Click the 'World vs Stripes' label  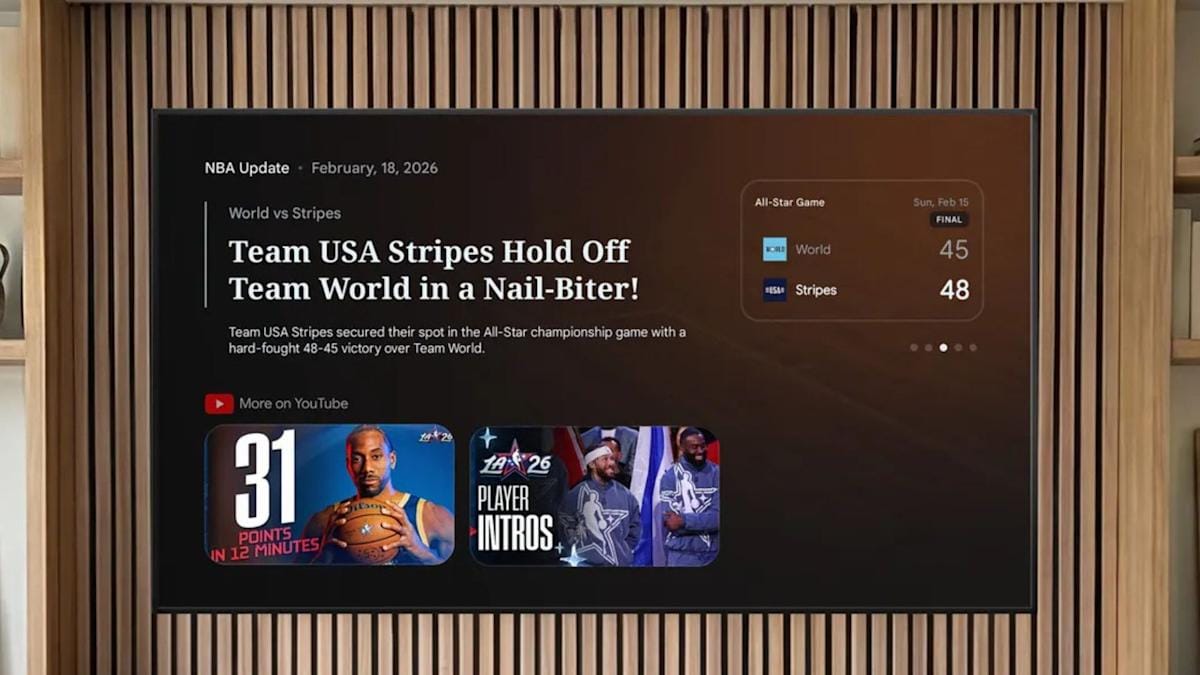[284, 213]
